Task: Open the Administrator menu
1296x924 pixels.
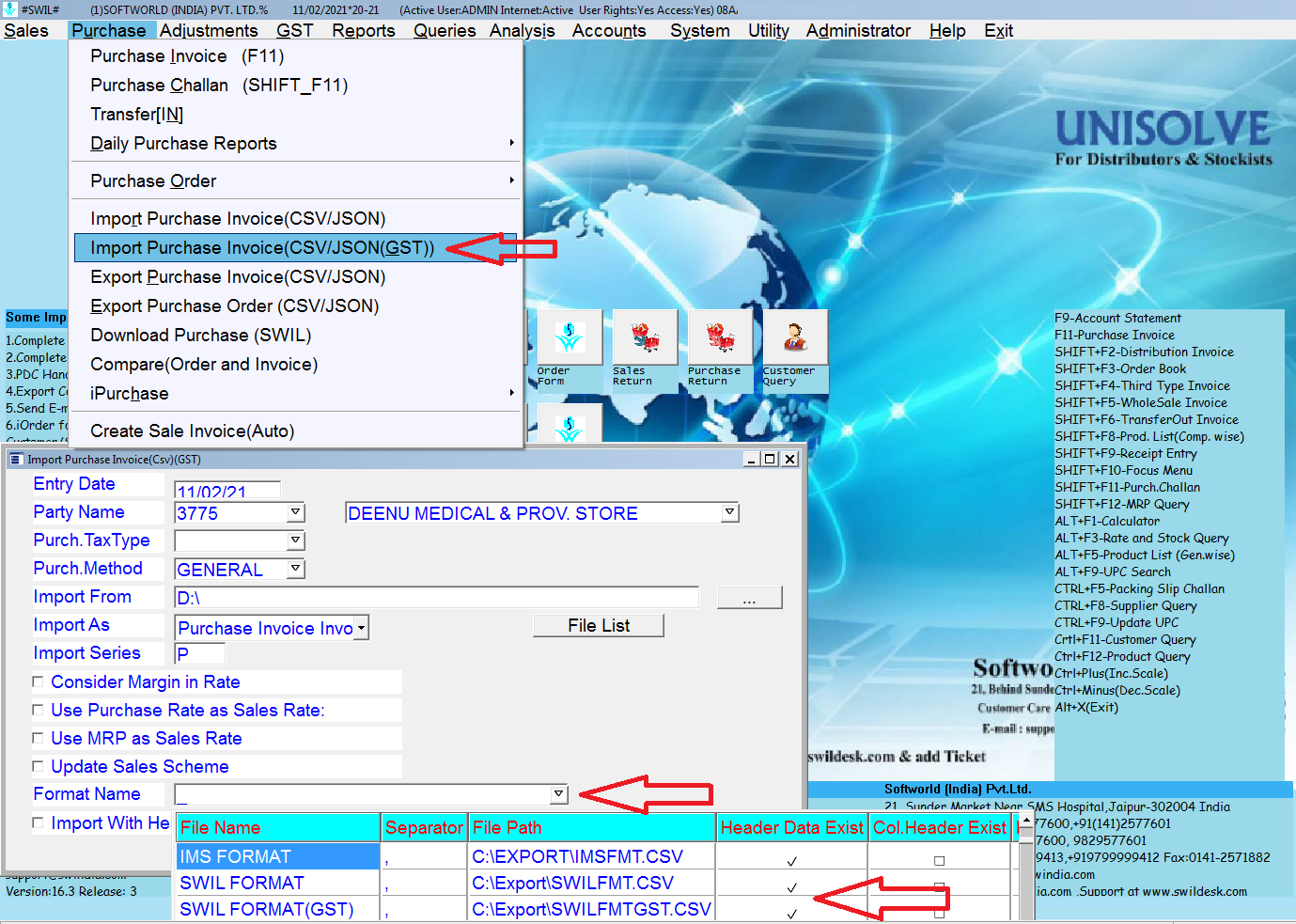Action: pos(858,30)
